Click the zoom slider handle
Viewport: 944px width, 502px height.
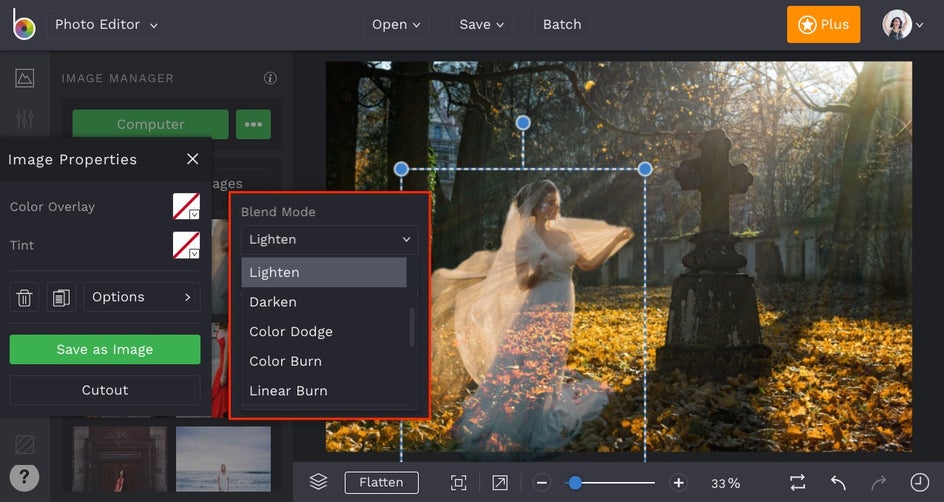tap(575, 483)
